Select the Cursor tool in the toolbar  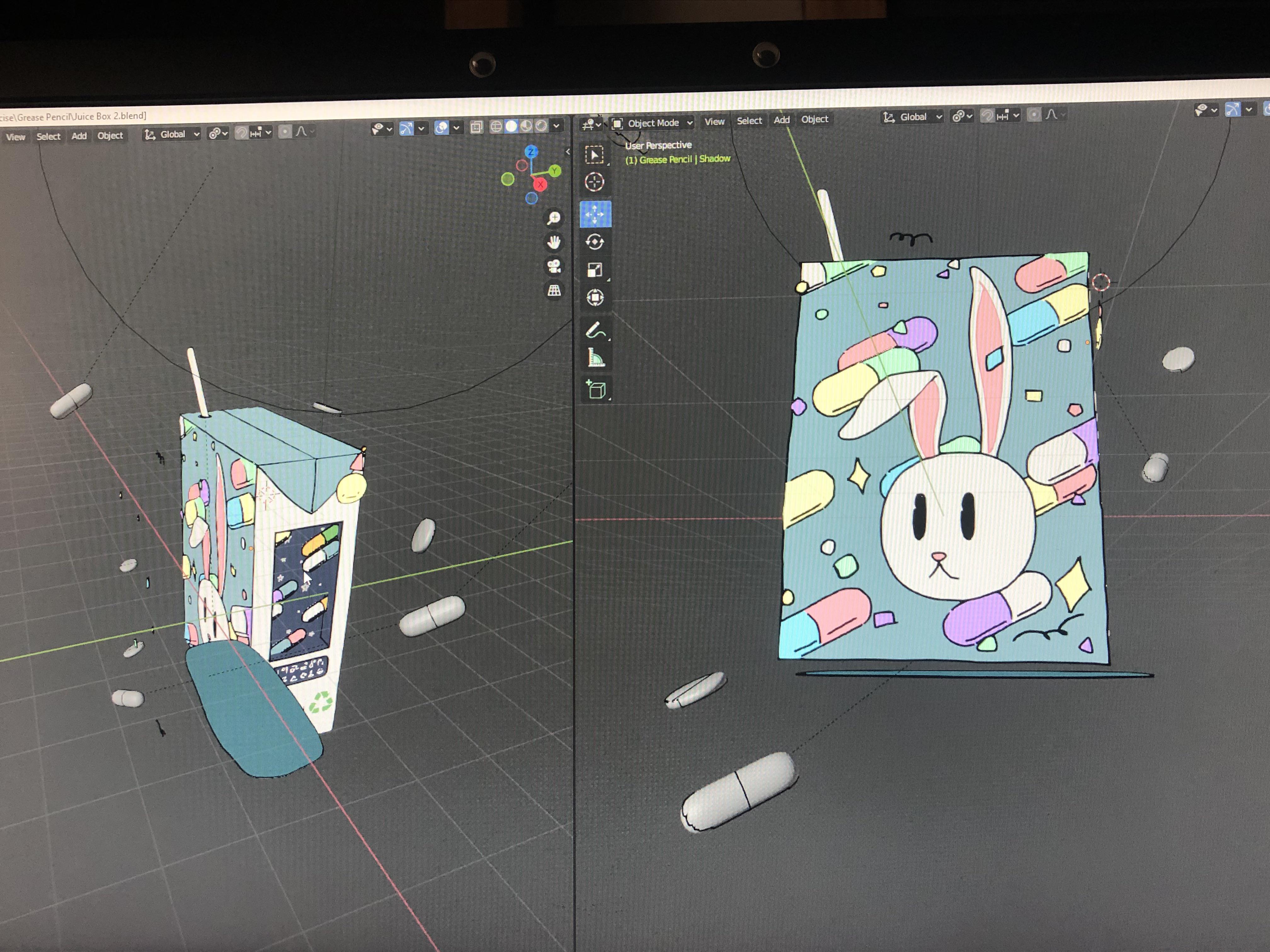(595, 181)
